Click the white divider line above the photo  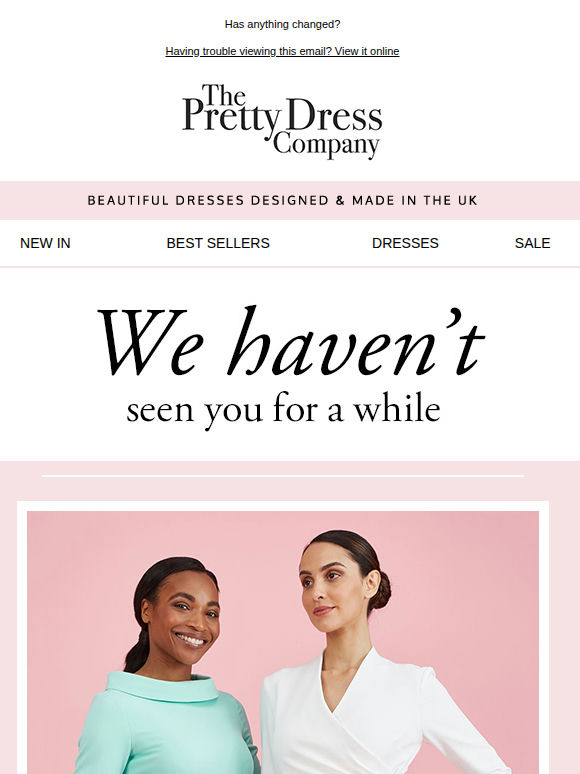283,476
